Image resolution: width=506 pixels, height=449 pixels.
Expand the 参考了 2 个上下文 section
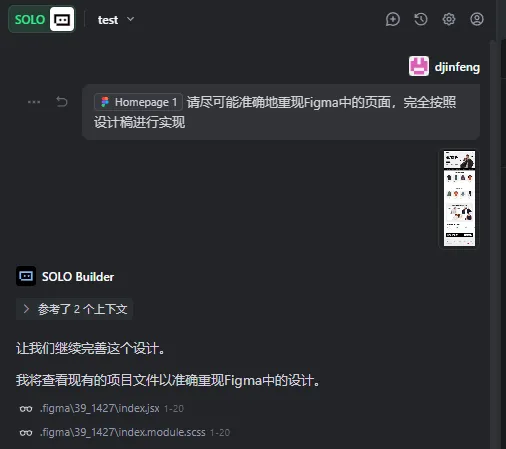[x=74, y=309]
